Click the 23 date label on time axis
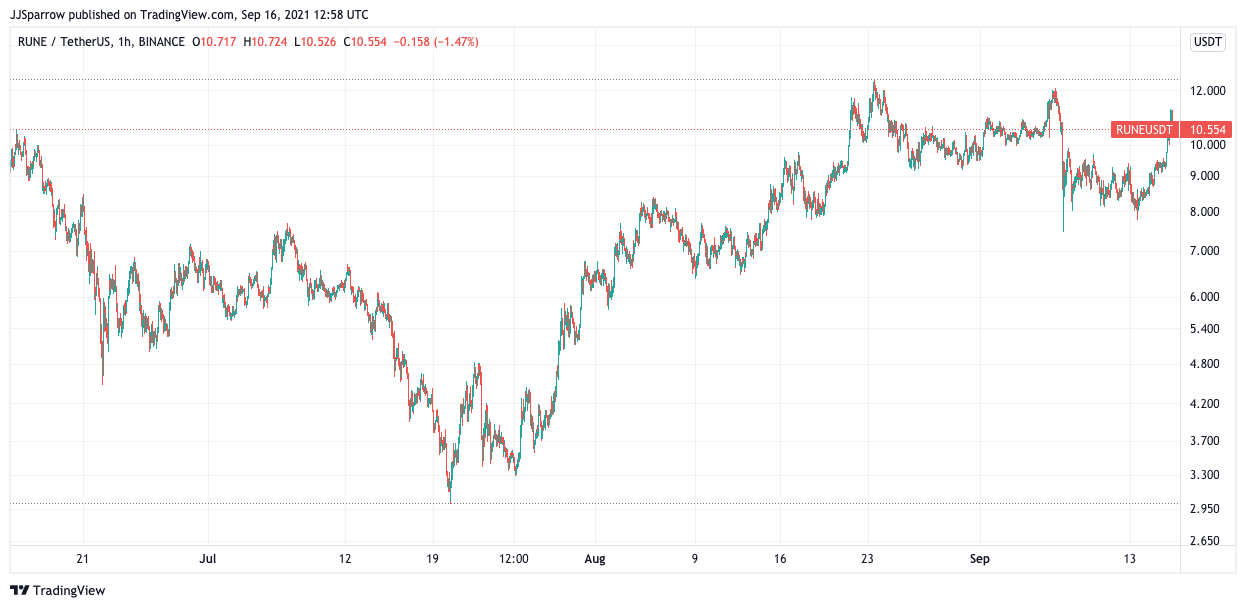 tap(868, 559)
